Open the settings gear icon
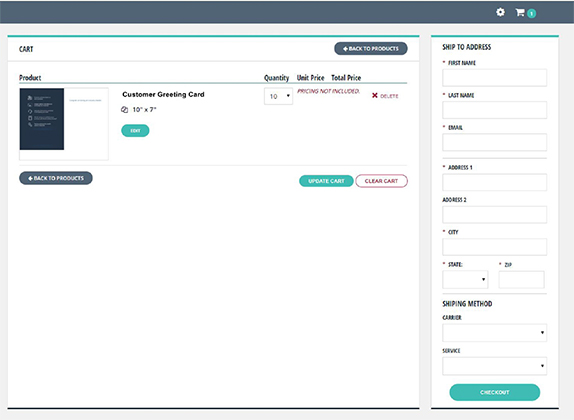The width and height of the screenshot is (574, 420). coord(500,12)
